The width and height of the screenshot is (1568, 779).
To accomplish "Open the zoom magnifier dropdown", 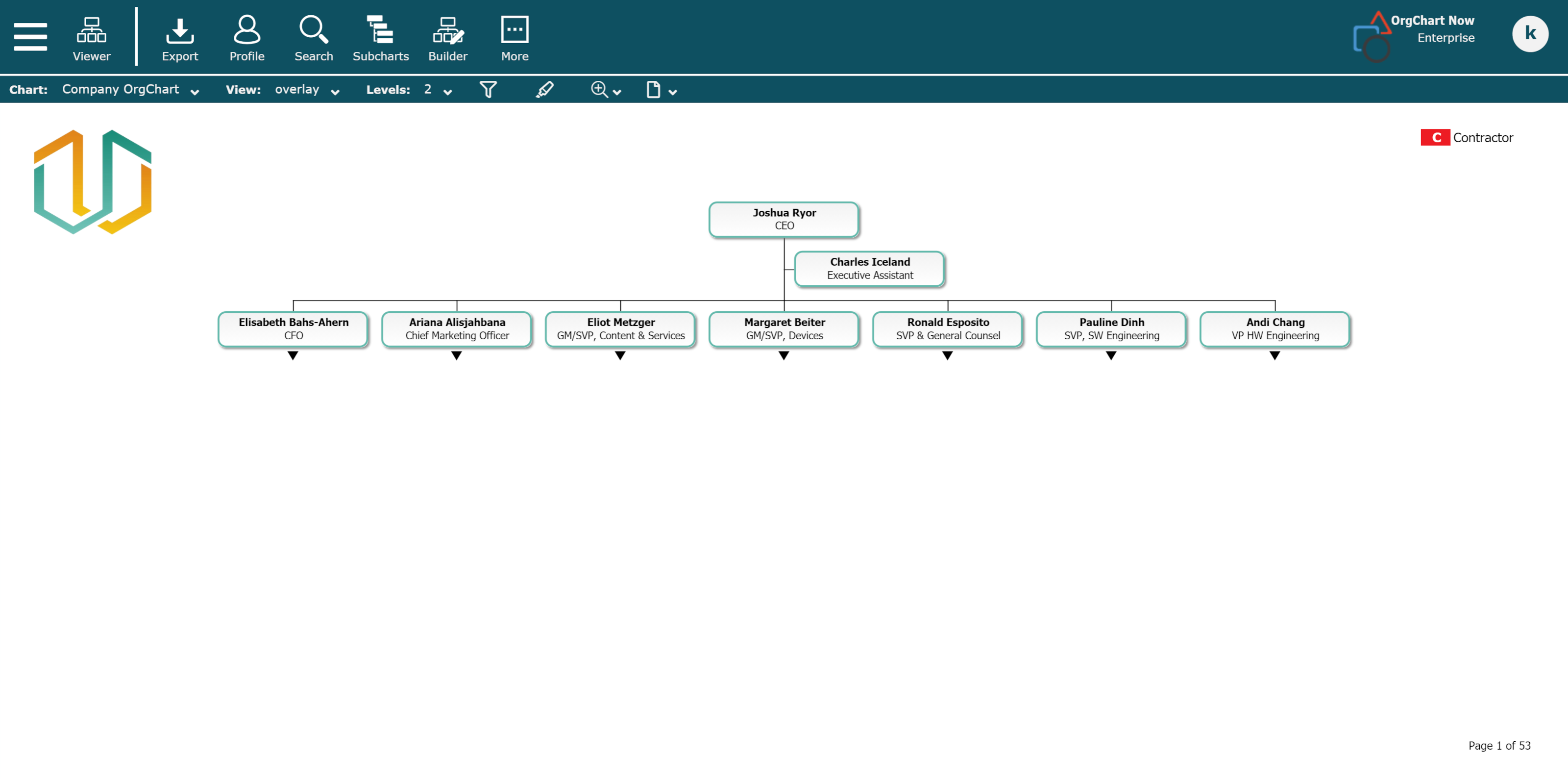I will pyautogui.click(x=606, y=90).
